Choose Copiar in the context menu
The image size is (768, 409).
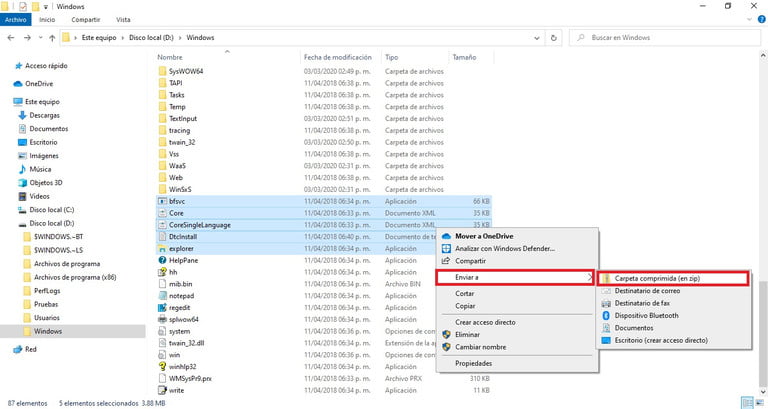click(517, 306)
